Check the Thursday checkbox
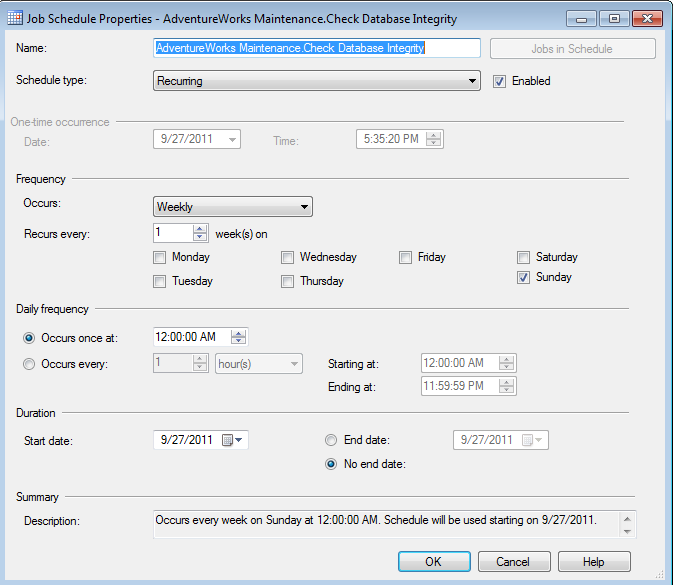 [x=287, y=282]
